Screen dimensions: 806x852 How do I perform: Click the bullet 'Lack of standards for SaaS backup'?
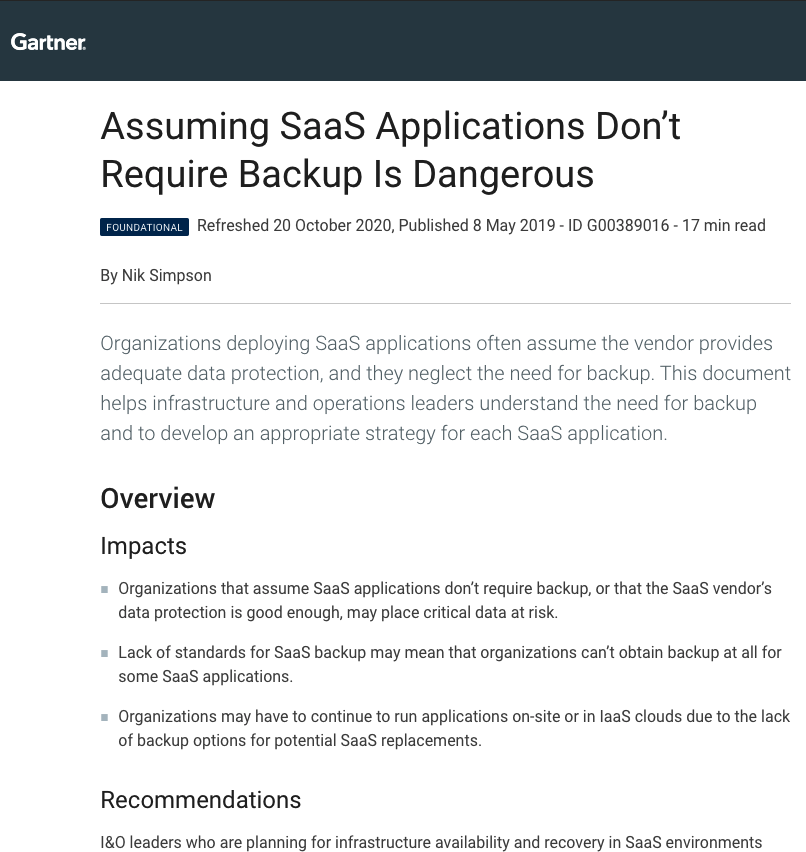450,664
